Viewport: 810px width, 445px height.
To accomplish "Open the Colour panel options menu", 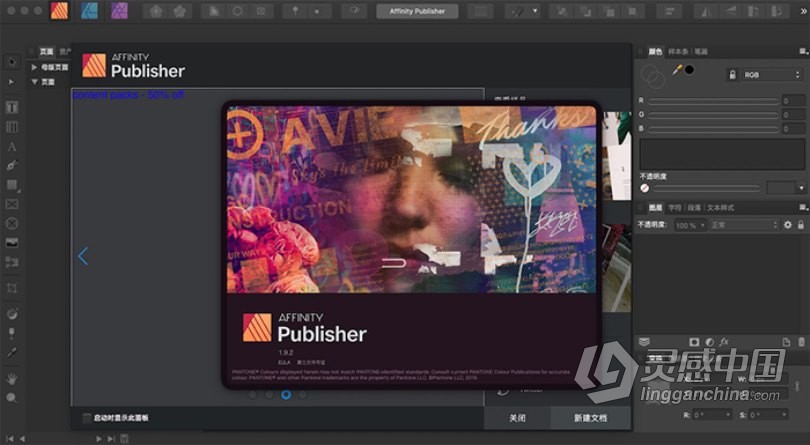I will (x=803, y=51).
